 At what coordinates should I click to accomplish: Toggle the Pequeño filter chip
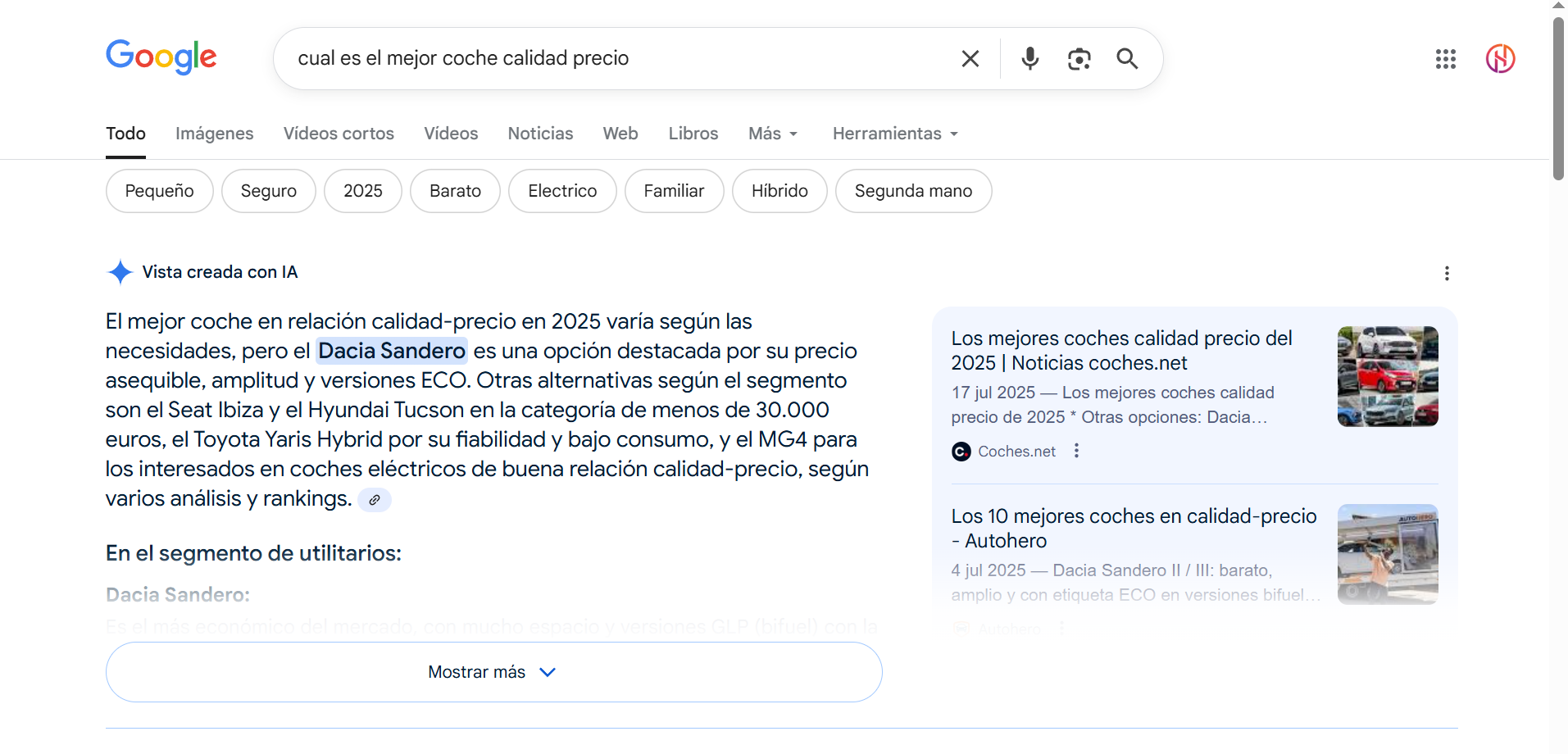(159, 190)
